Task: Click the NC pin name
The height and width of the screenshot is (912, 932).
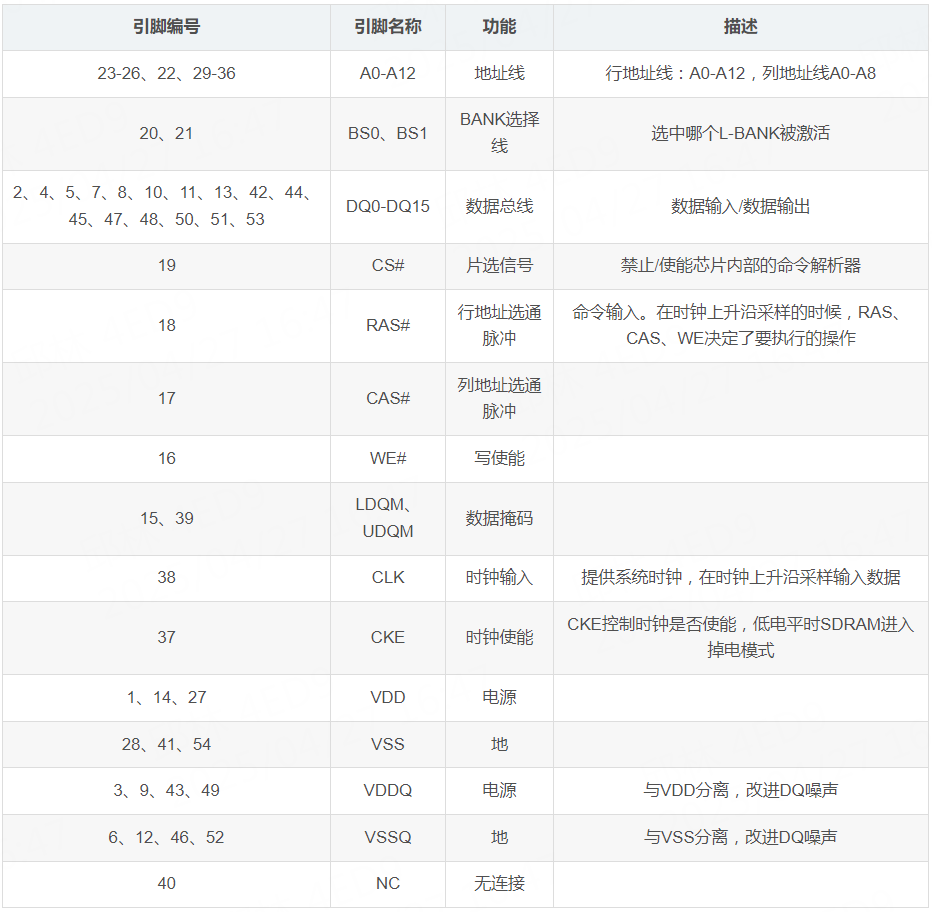Action: 388,884
